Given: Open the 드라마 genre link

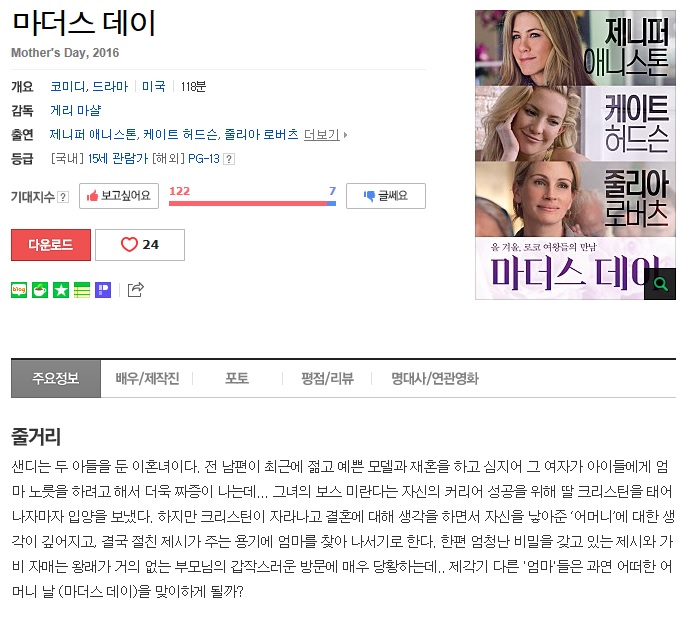Looking at the screenshot, I should point(110,87).
